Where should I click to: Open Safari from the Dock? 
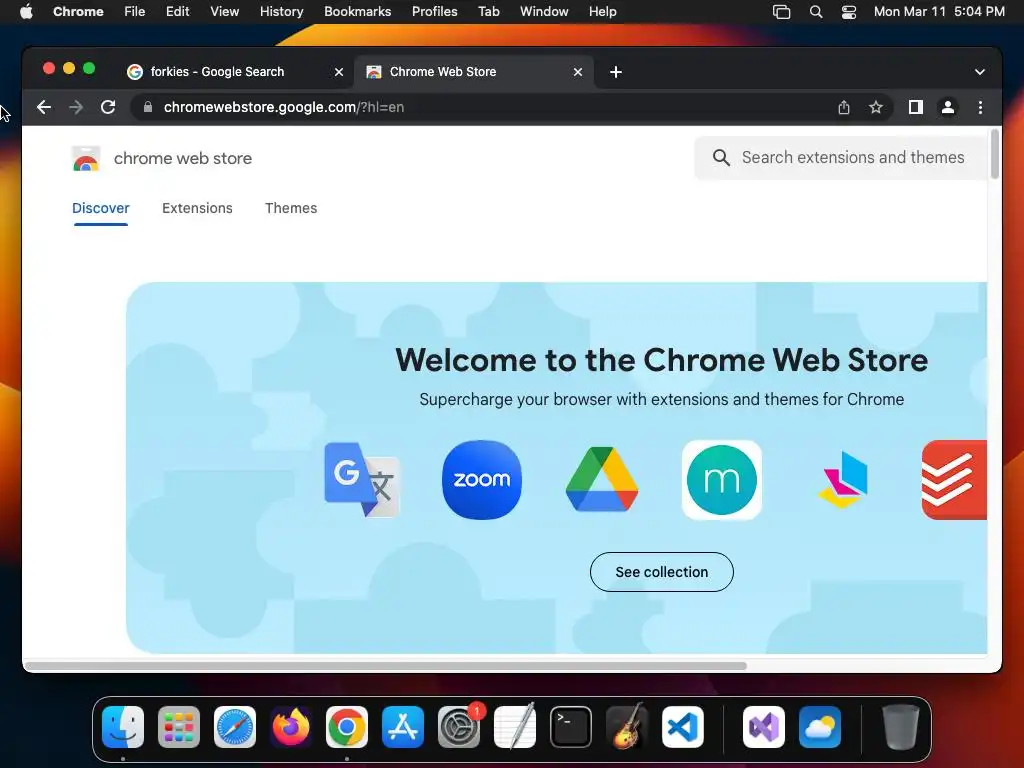234,727
